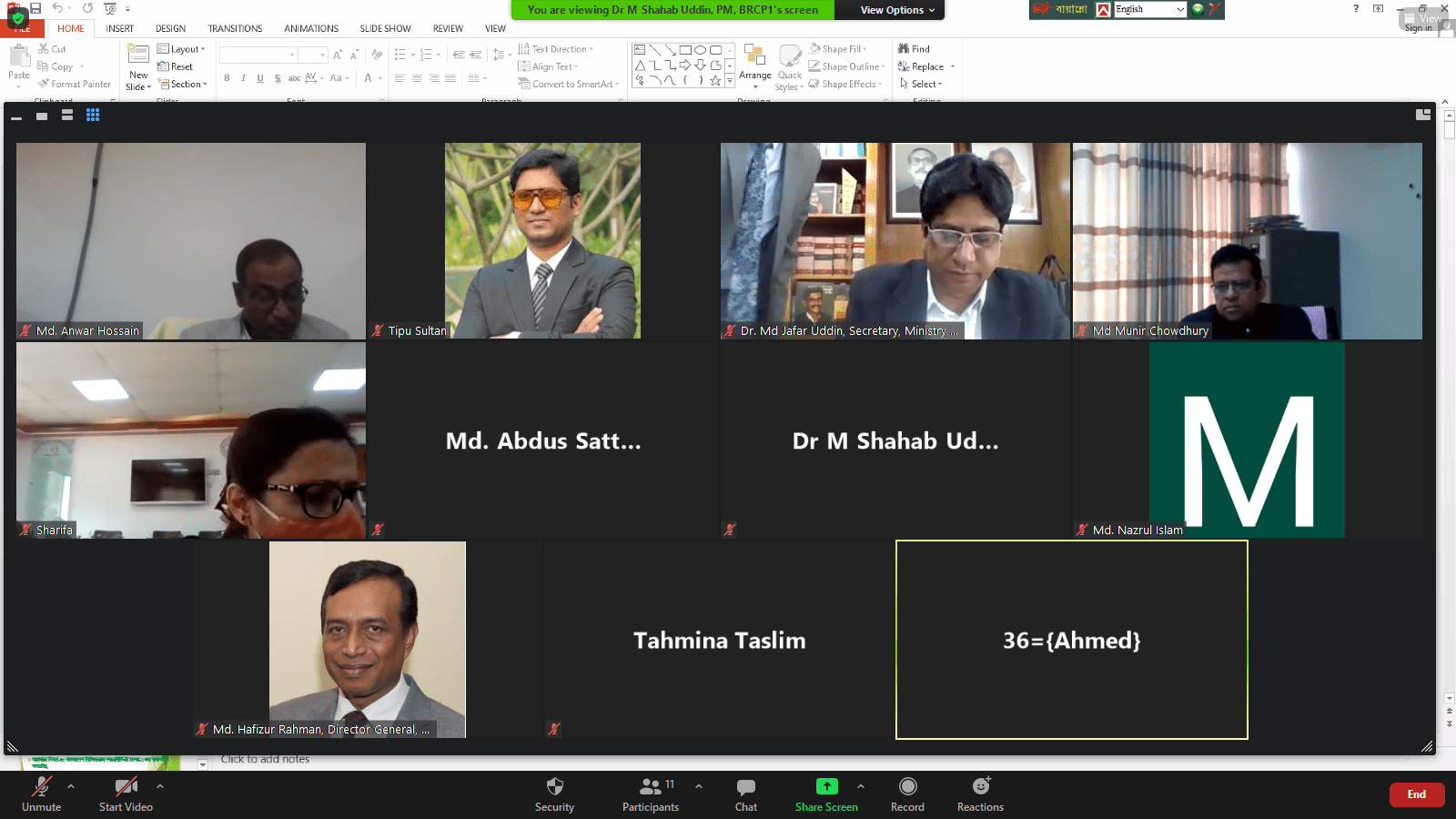Open the INSERT ribbon tab
The height and width of the screenshot is (819, 1456).
point(119,28)
